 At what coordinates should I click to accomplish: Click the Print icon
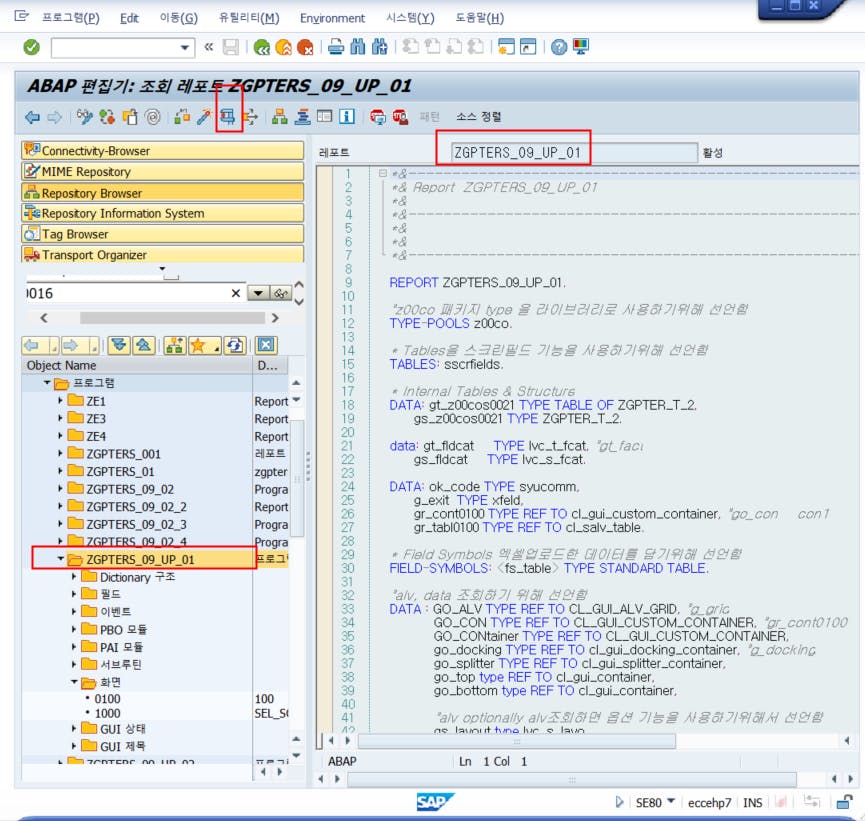(x=336, y=47)
